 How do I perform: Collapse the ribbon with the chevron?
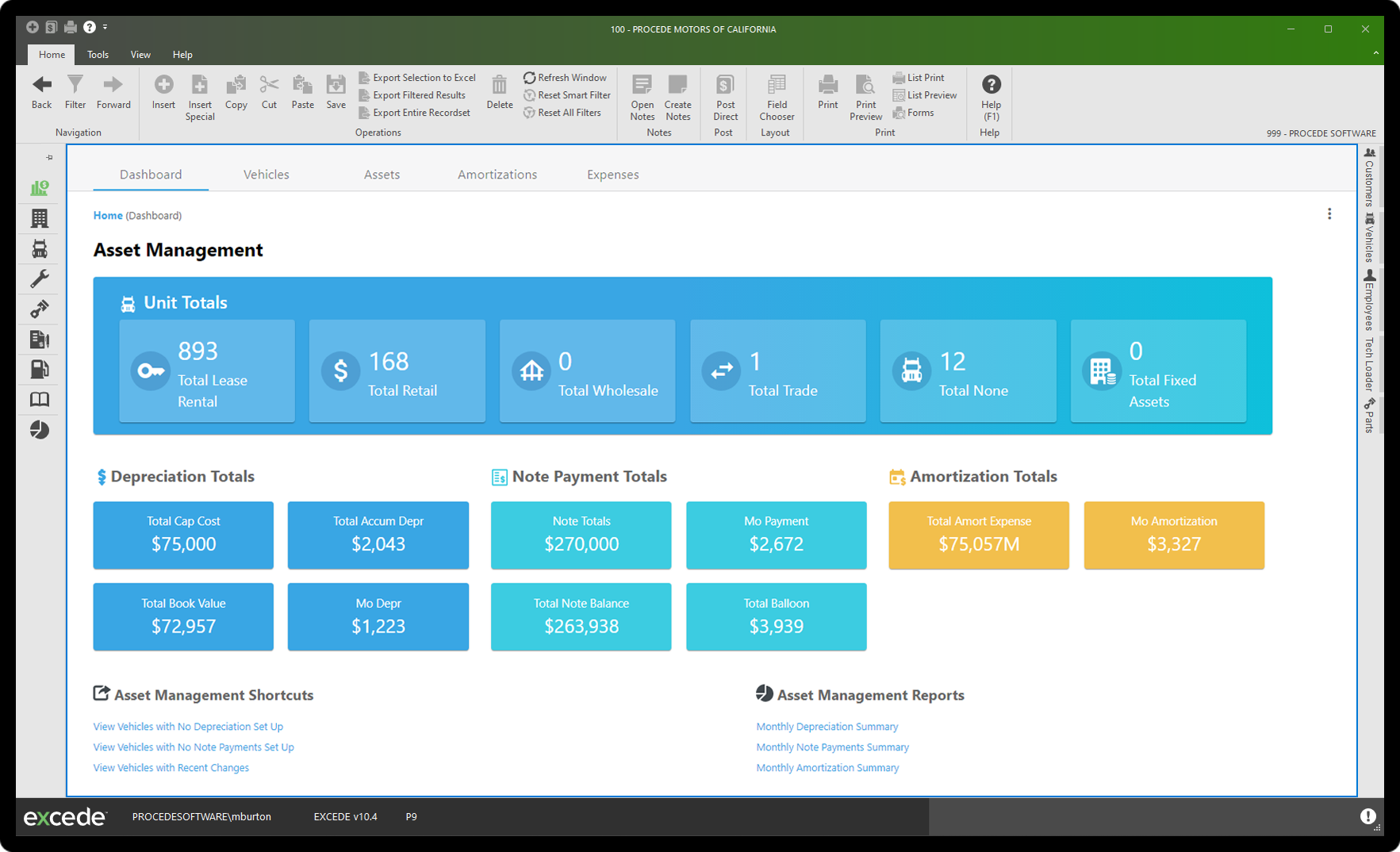1375,53
